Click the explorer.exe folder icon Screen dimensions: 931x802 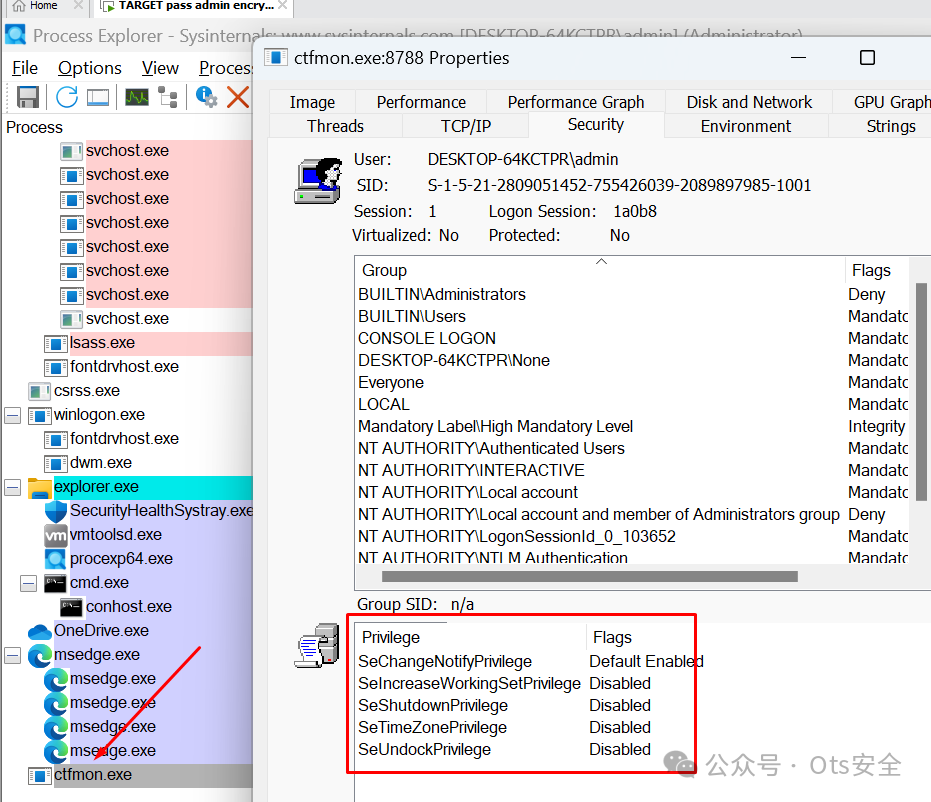click(x=40, y=488)
